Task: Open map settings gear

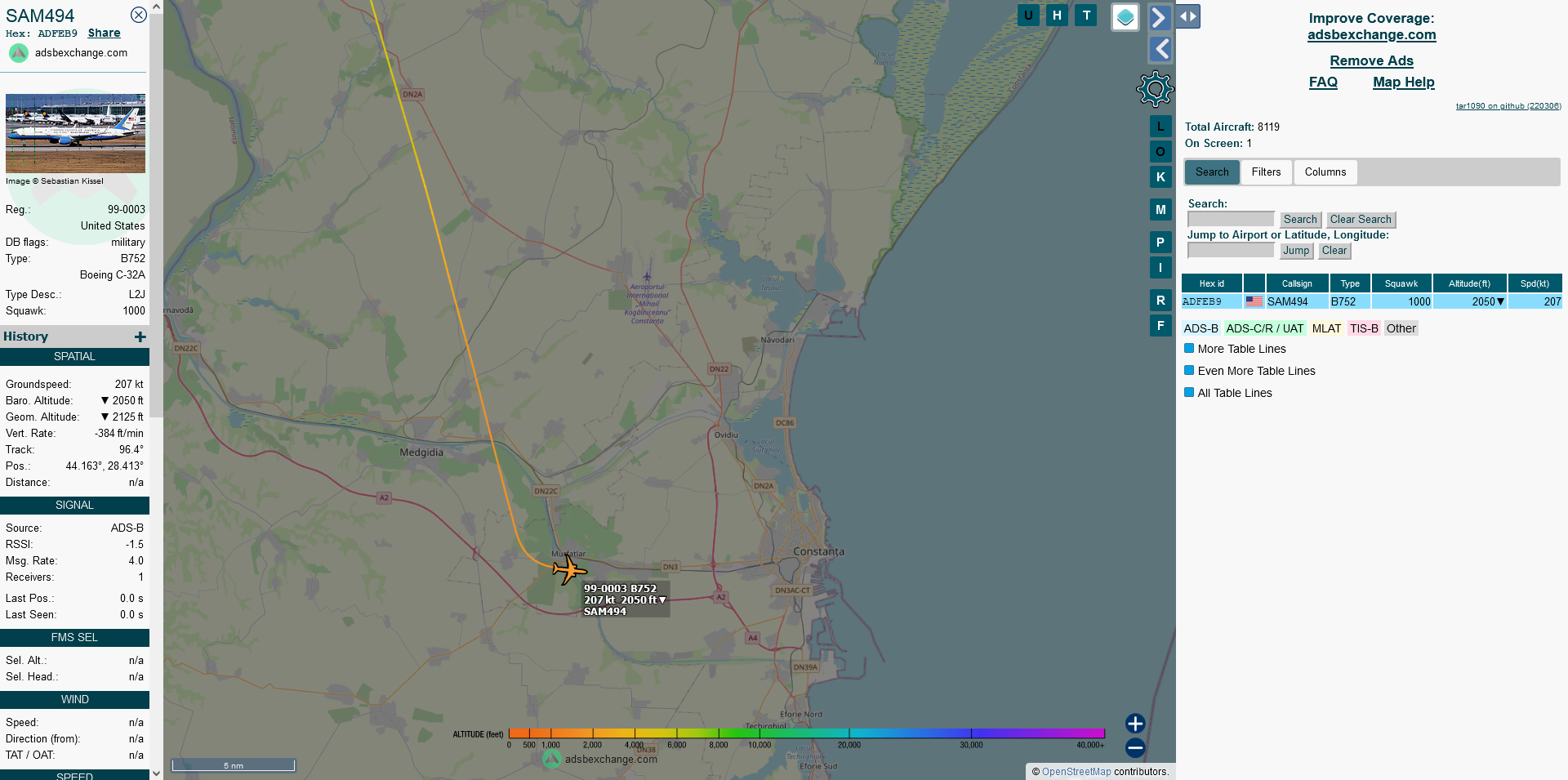Action: pos(1155,89)
